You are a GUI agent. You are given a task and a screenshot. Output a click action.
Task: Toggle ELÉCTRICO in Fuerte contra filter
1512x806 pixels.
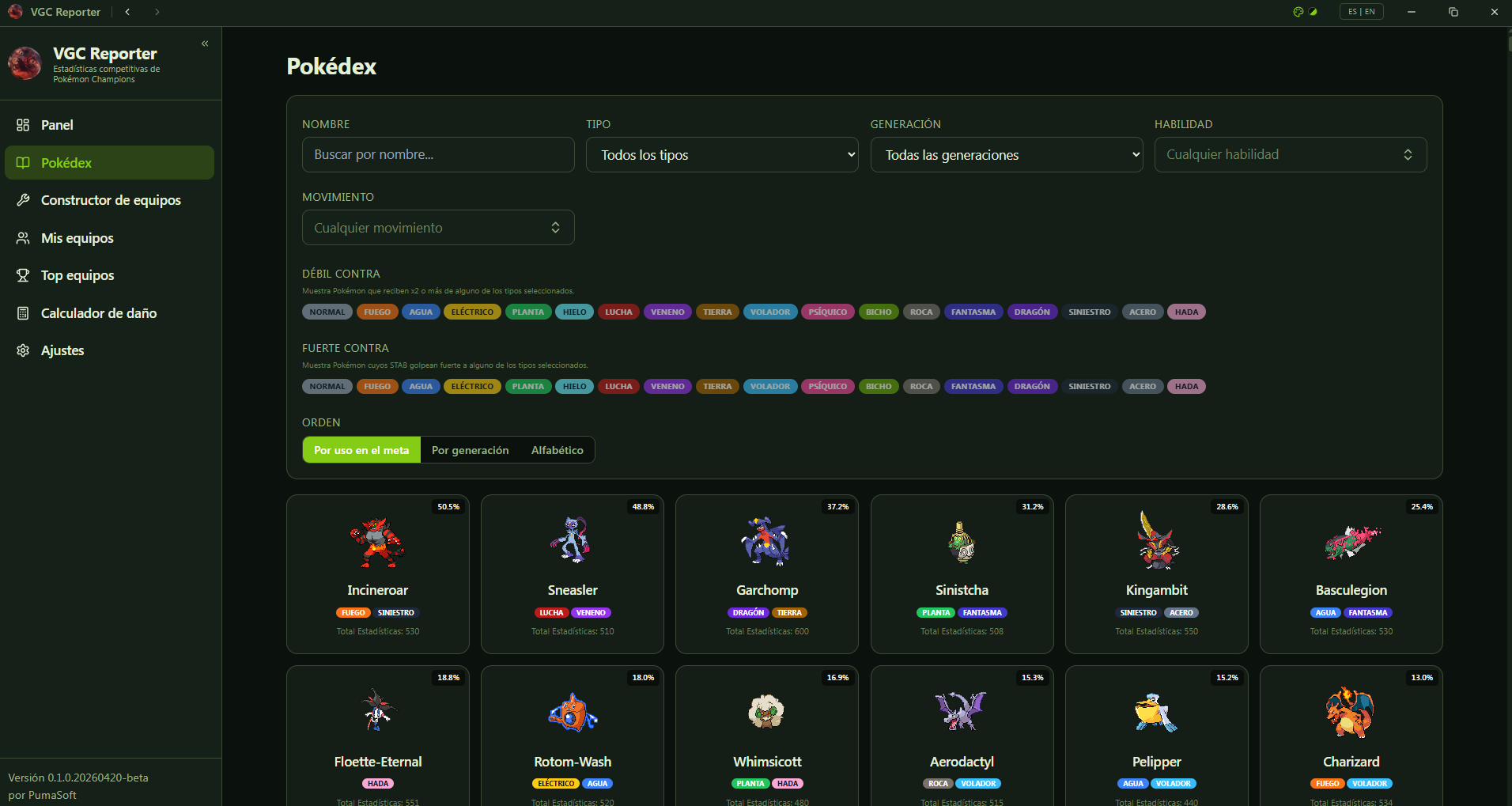tap(472, 387)
